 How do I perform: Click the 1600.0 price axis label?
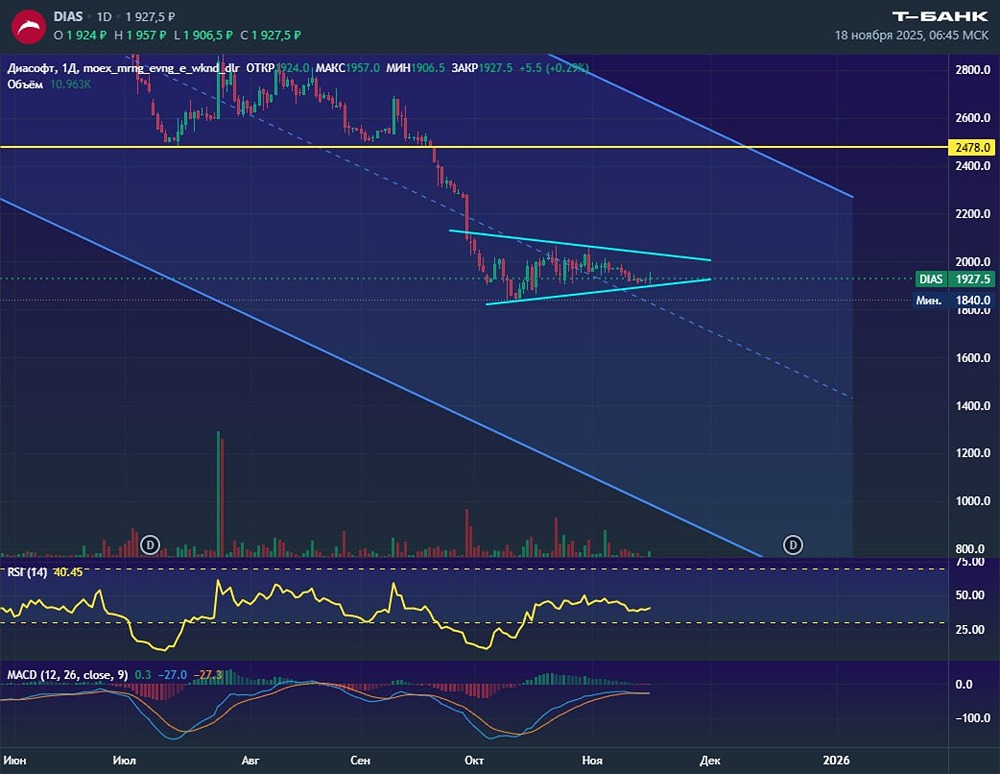click(973, 358)
